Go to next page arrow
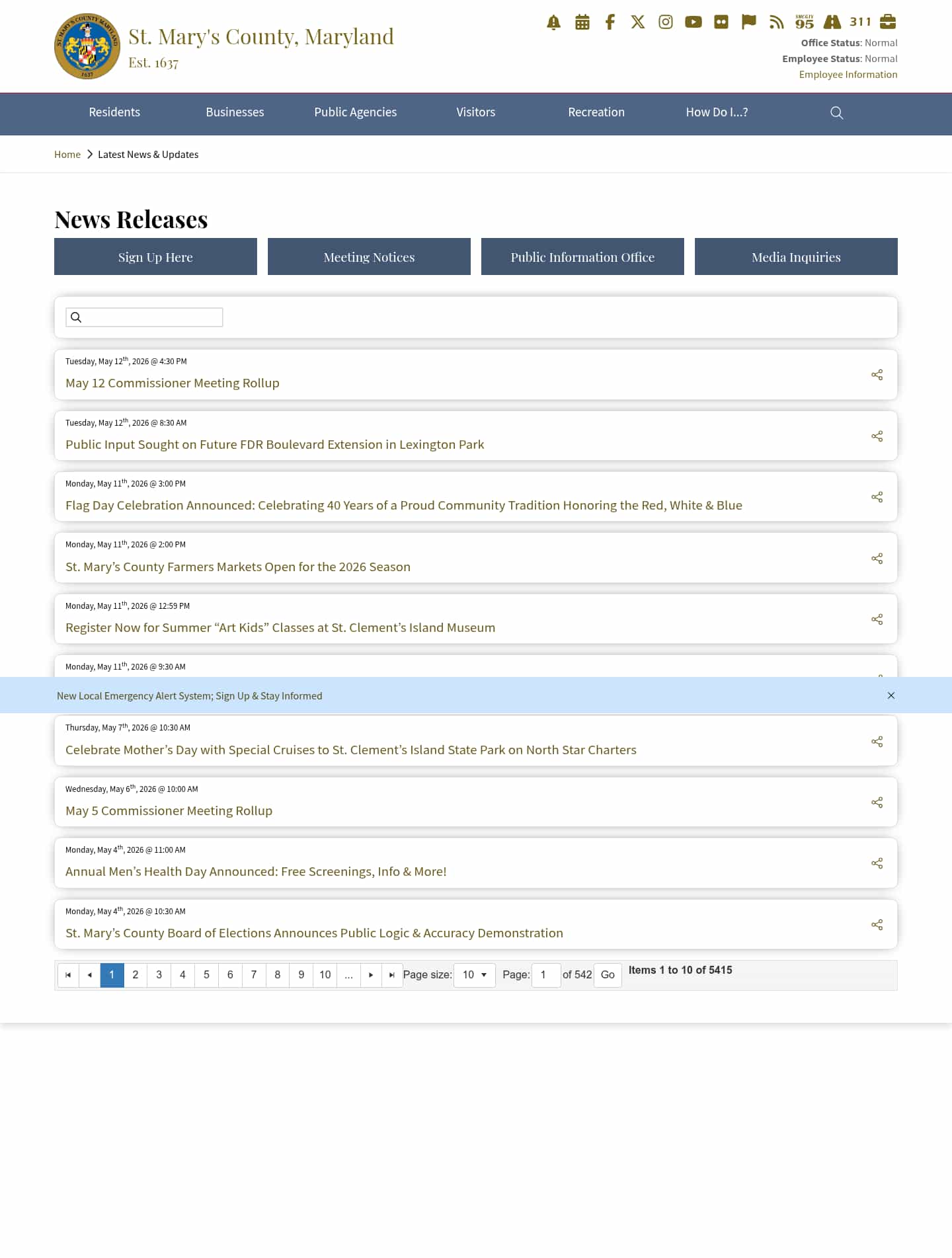Viewport: 952px width, 1258px height. tap(371, 975)
